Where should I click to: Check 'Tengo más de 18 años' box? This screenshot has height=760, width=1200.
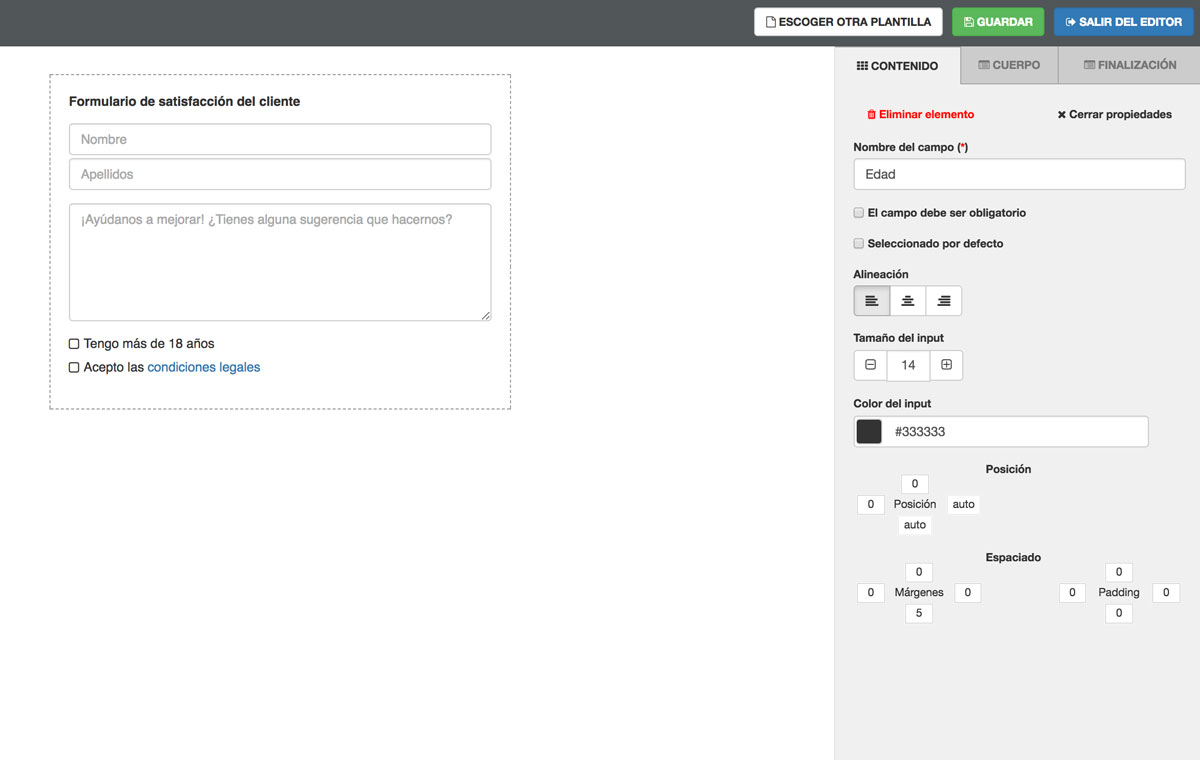click(74, 344)
